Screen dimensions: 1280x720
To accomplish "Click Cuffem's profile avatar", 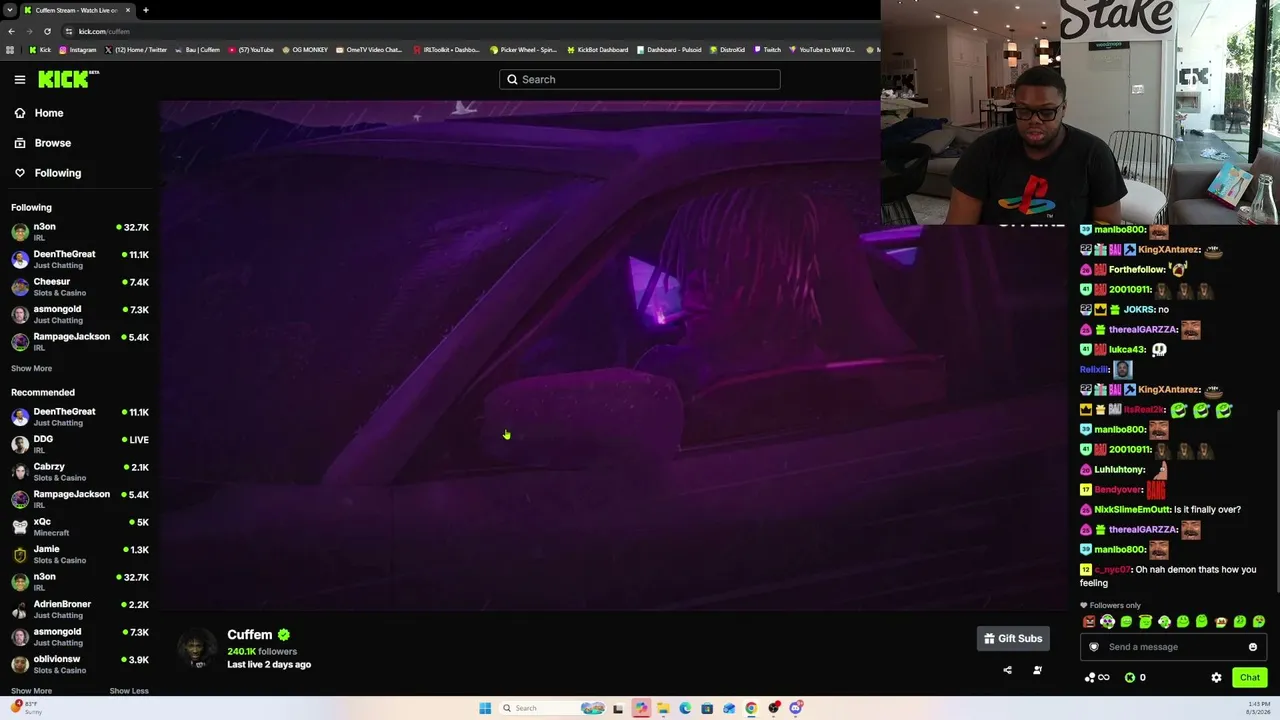I will [197, 648].
